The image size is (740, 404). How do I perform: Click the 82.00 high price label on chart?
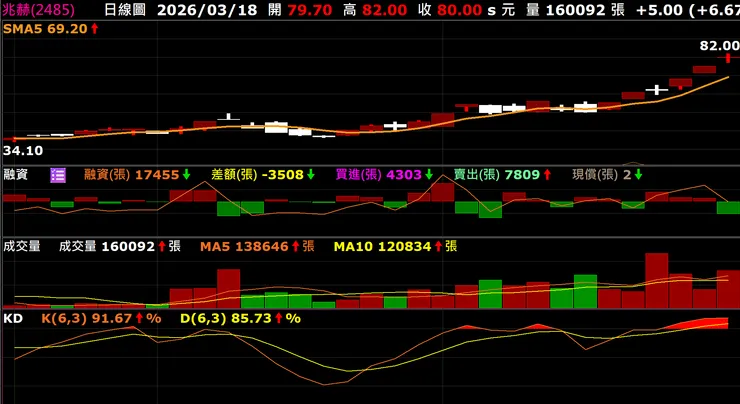tap(719, 46)
